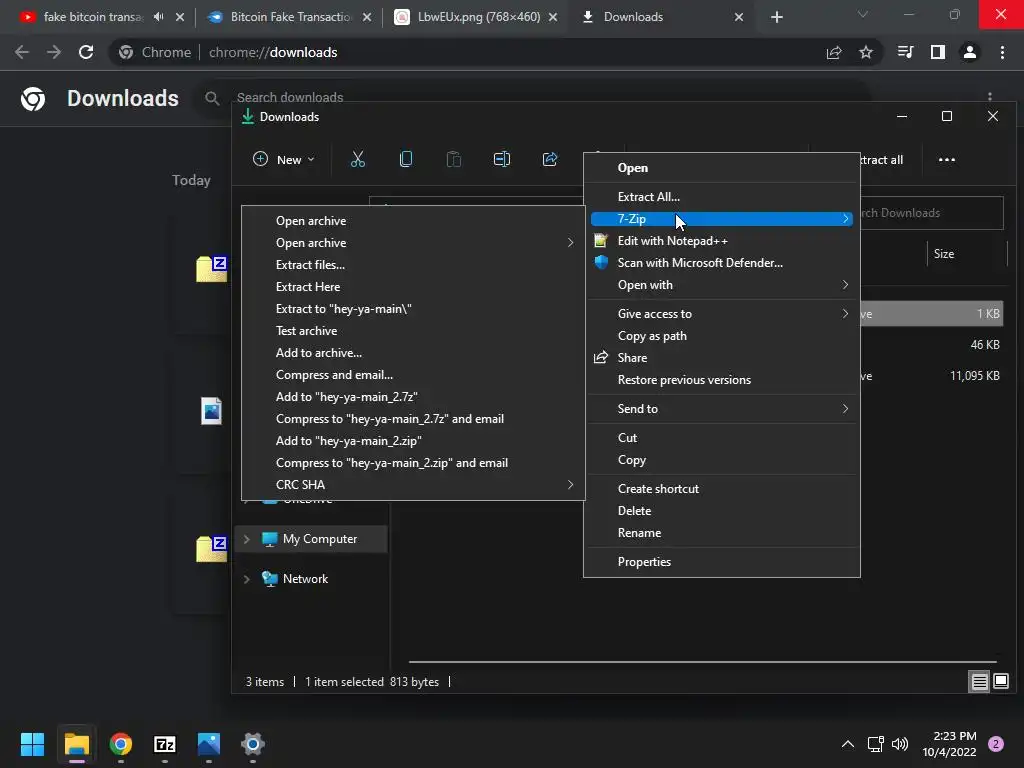Screen dimensions: 1024x768
Task: Click the volume icon in system tray
Action: click(x=900, y=744)
